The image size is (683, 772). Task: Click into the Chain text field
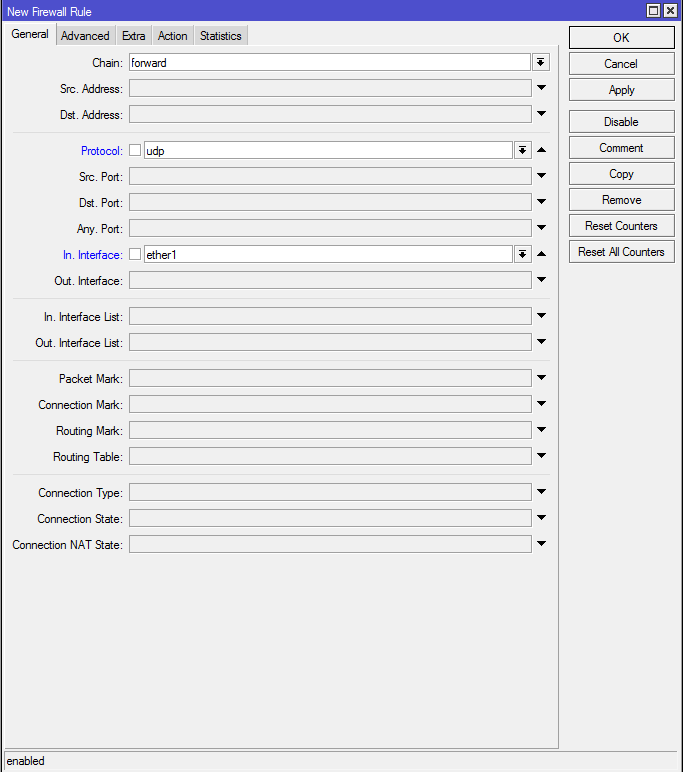point(329,63)
